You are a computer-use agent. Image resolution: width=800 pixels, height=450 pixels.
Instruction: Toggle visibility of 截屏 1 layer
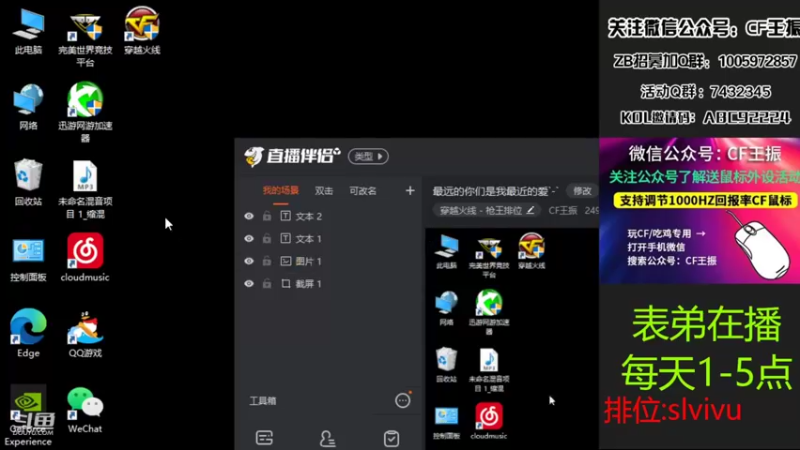click(249, 284)
